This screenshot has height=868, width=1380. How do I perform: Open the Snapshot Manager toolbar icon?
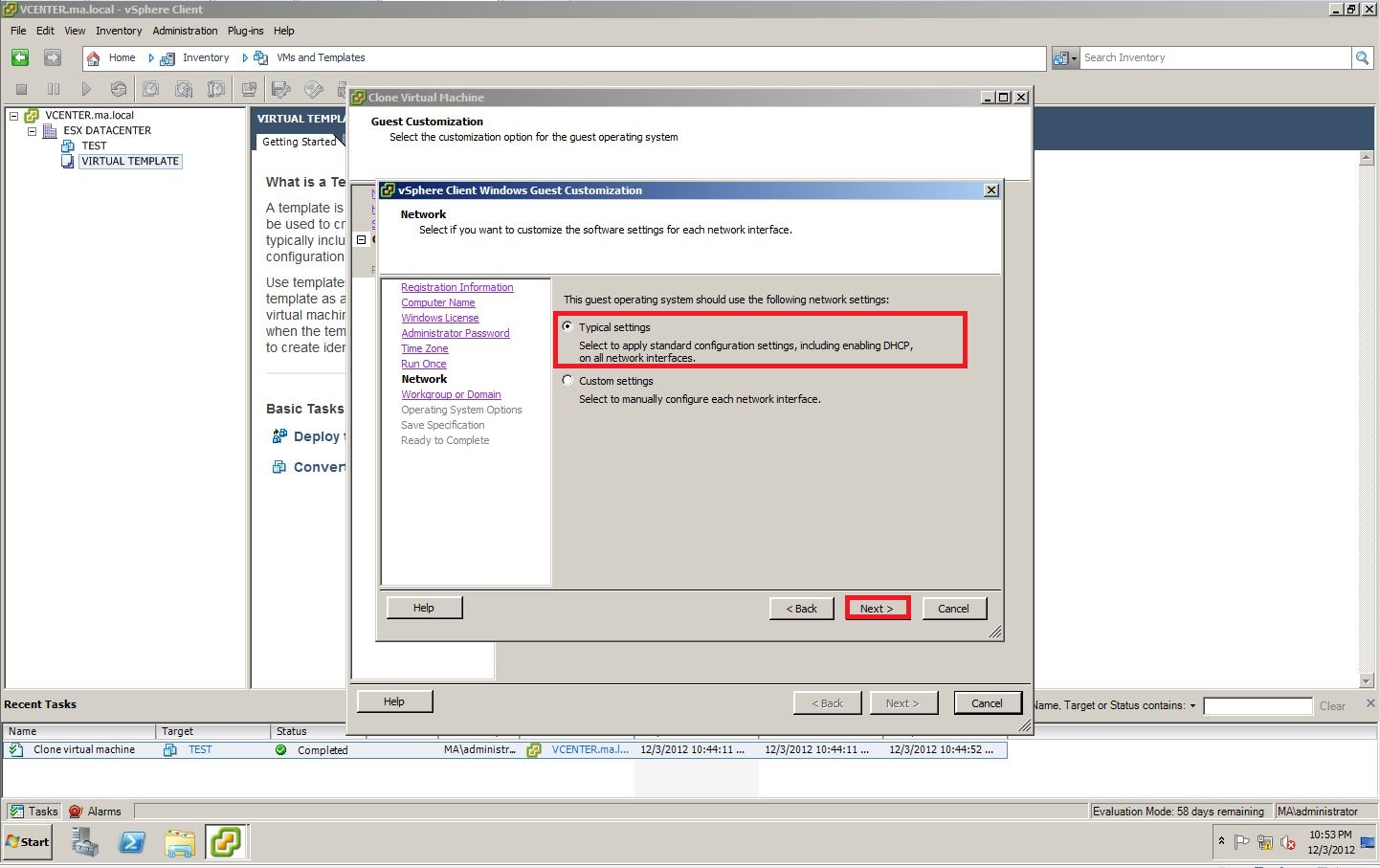(216, 89)
